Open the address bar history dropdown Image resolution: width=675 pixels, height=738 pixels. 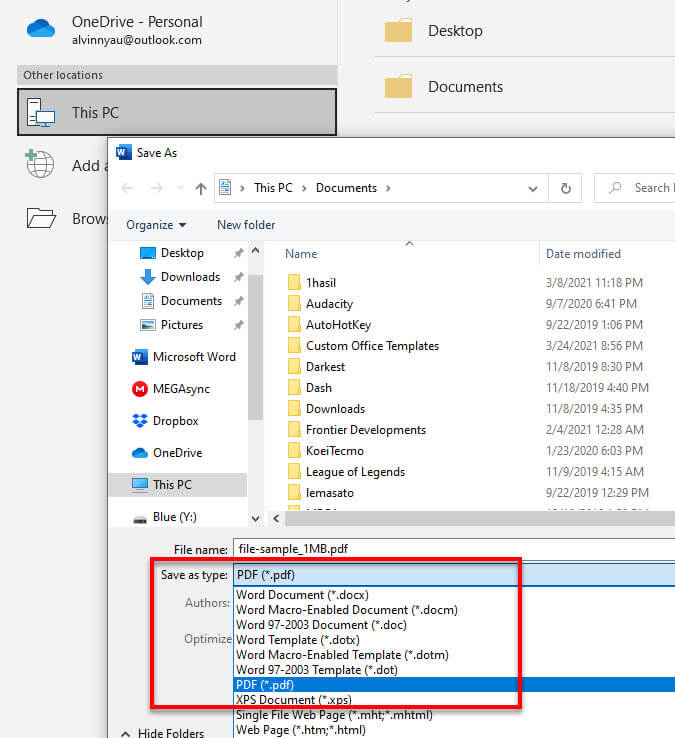tap(533, 189)
